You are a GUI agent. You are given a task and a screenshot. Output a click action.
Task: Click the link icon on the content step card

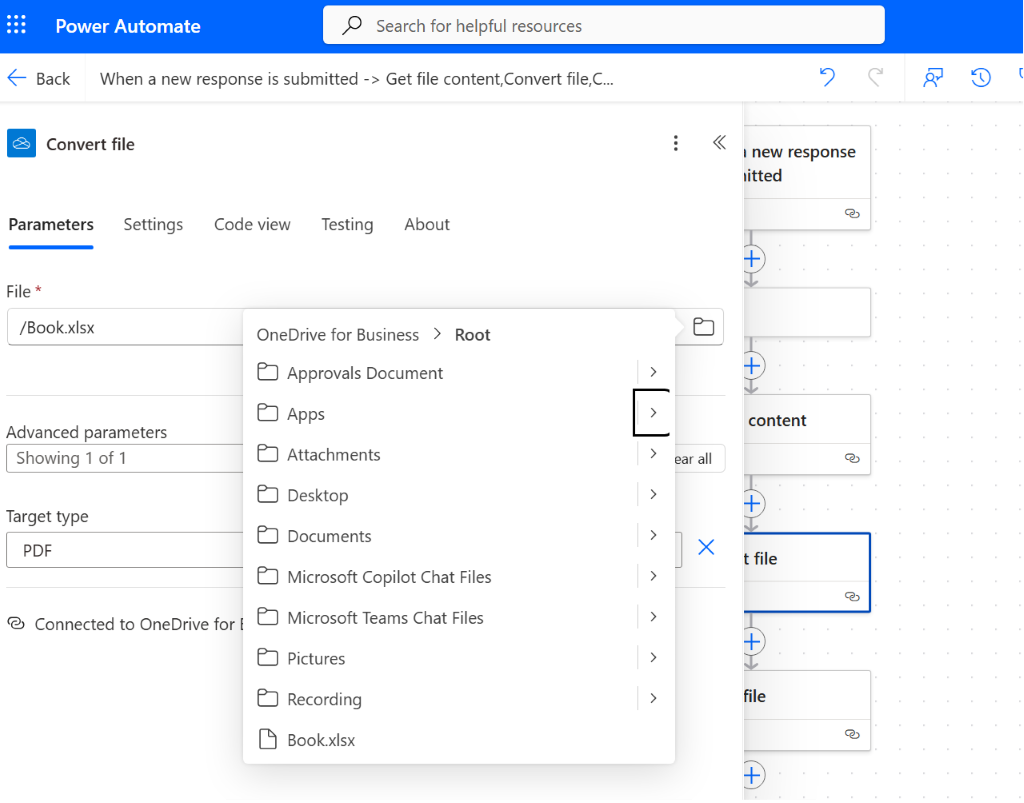tap(852, 458)
